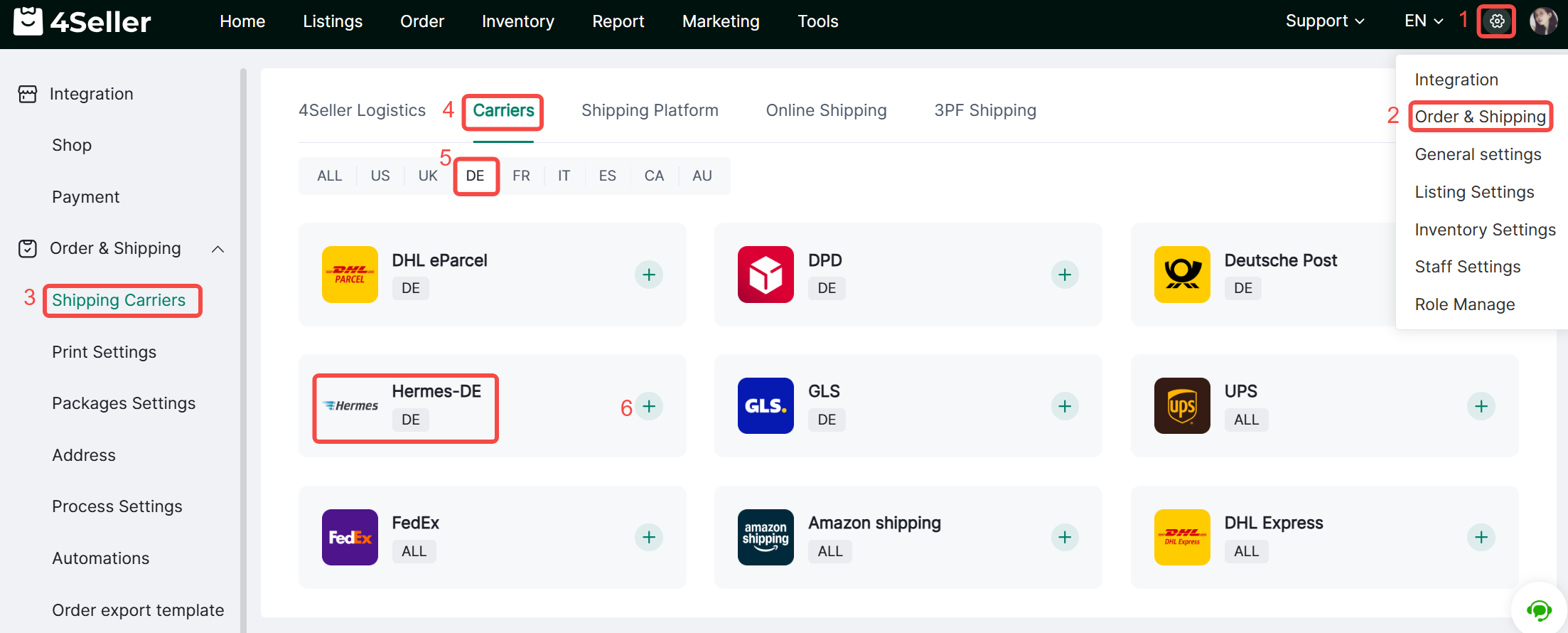Viewport: 1568px width, 633px height.
Task: Click the FedEx plus icon
Action: tap(648, 537)
